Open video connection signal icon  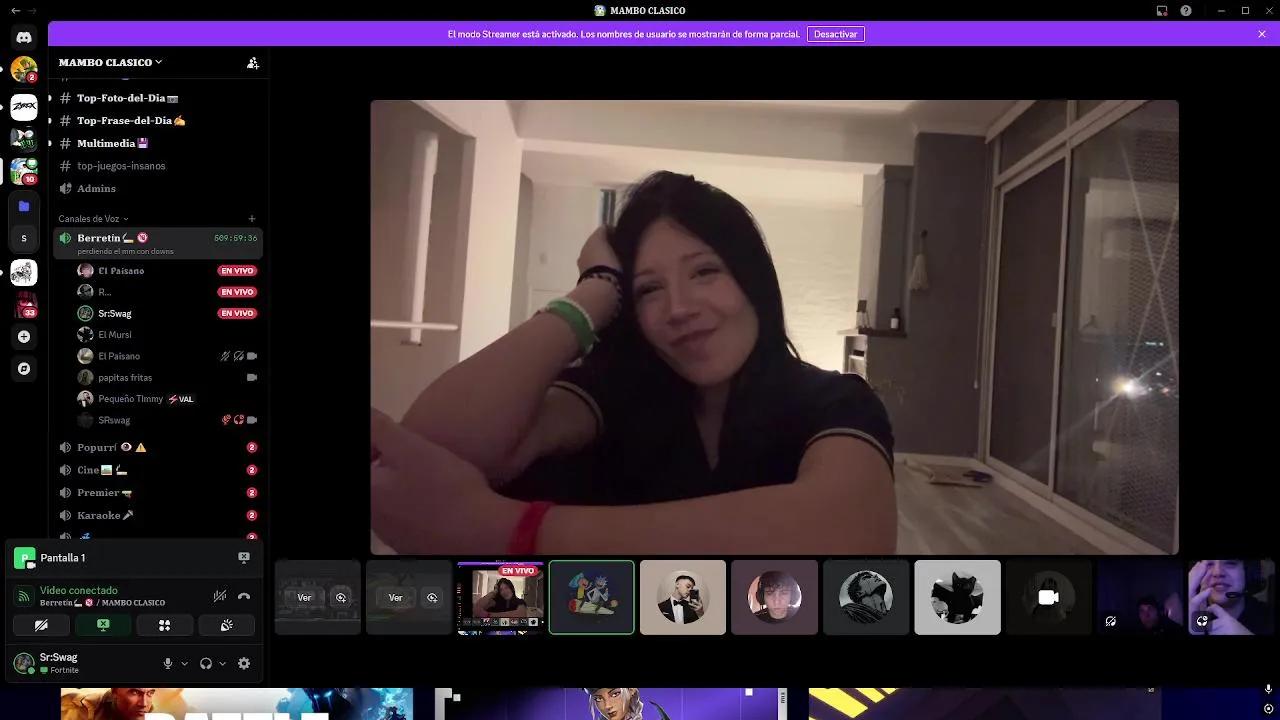tap(24, 596)
